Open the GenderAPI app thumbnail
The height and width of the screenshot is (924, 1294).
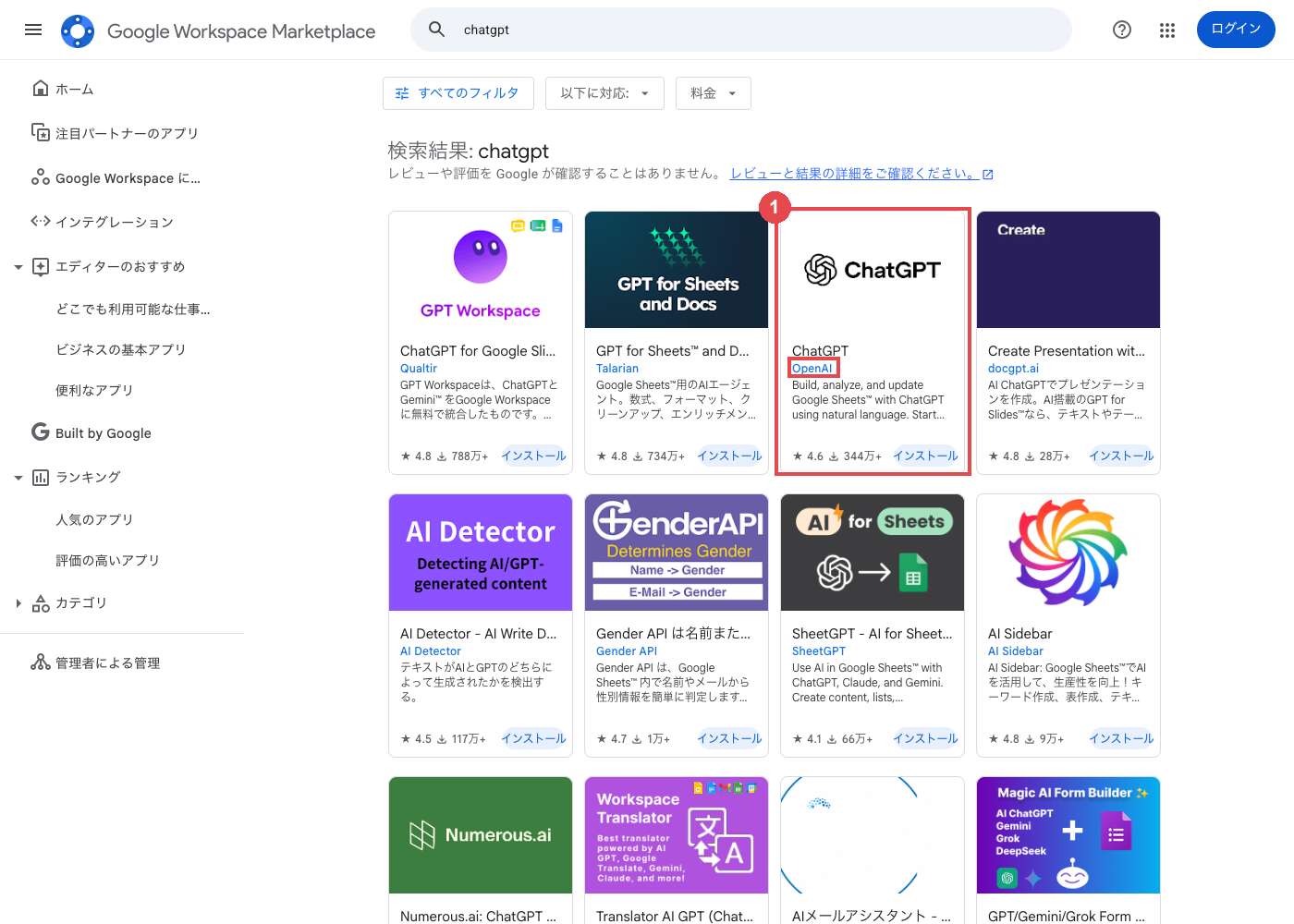coord(677,553)
